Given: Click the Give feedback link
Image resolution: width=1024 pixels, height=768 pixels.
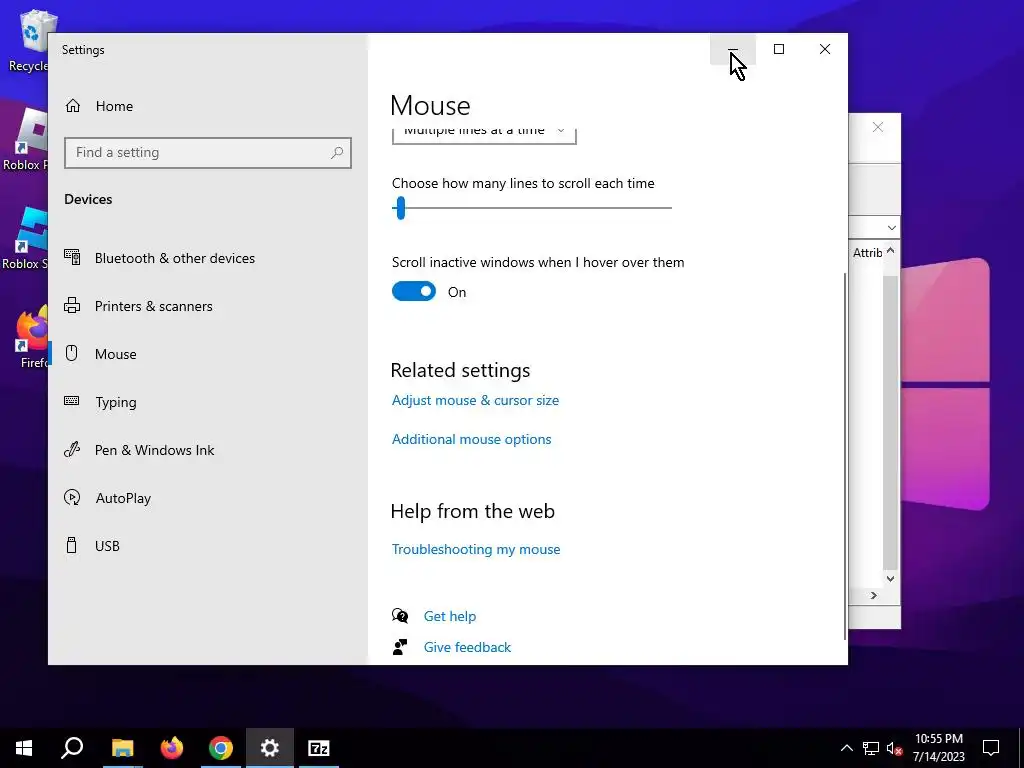Looking at the screenshot, I should click(468, 647).
